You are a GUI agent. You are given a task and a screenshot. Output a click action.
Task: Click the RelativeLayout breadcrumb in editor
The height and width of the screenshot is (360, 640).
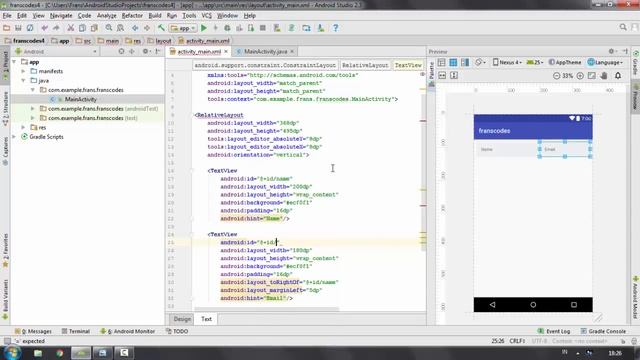[365, 65]
